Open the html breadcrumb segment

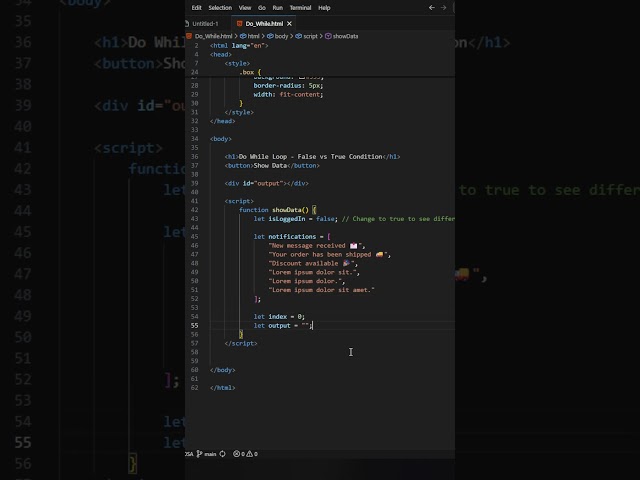[253, 36]
